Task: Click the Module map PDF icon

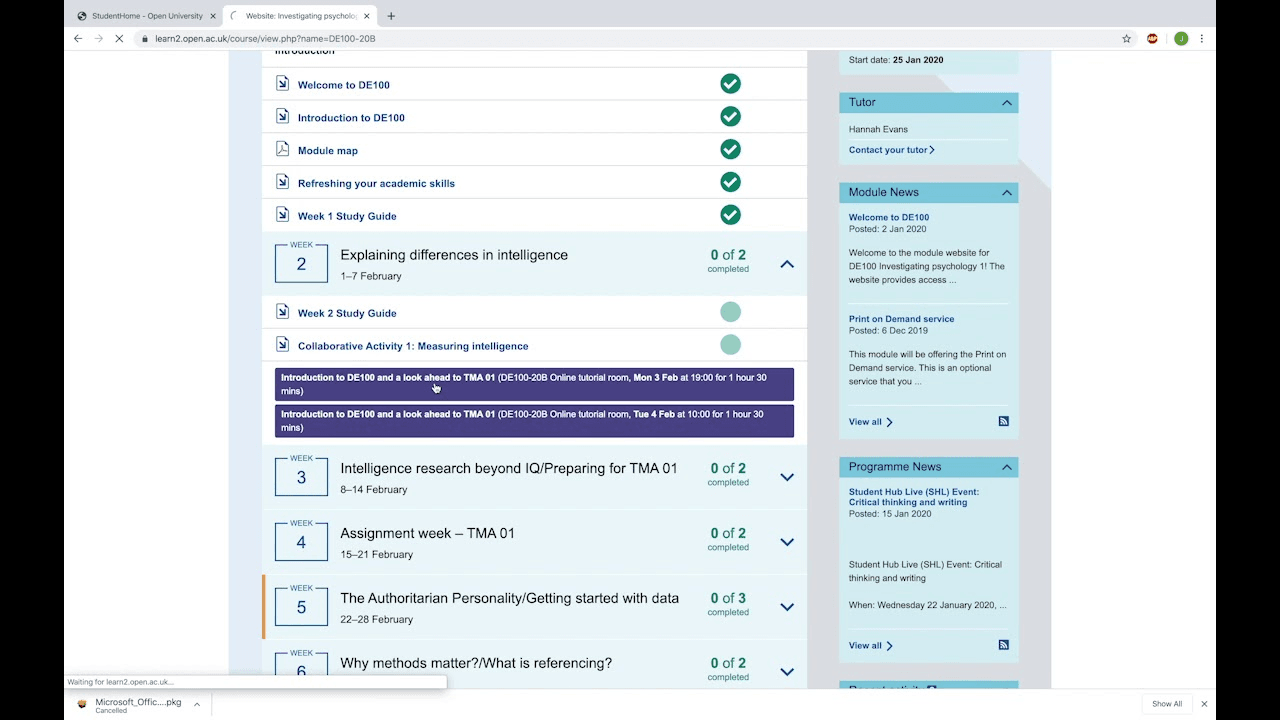Action: click(x=282, y=149)
